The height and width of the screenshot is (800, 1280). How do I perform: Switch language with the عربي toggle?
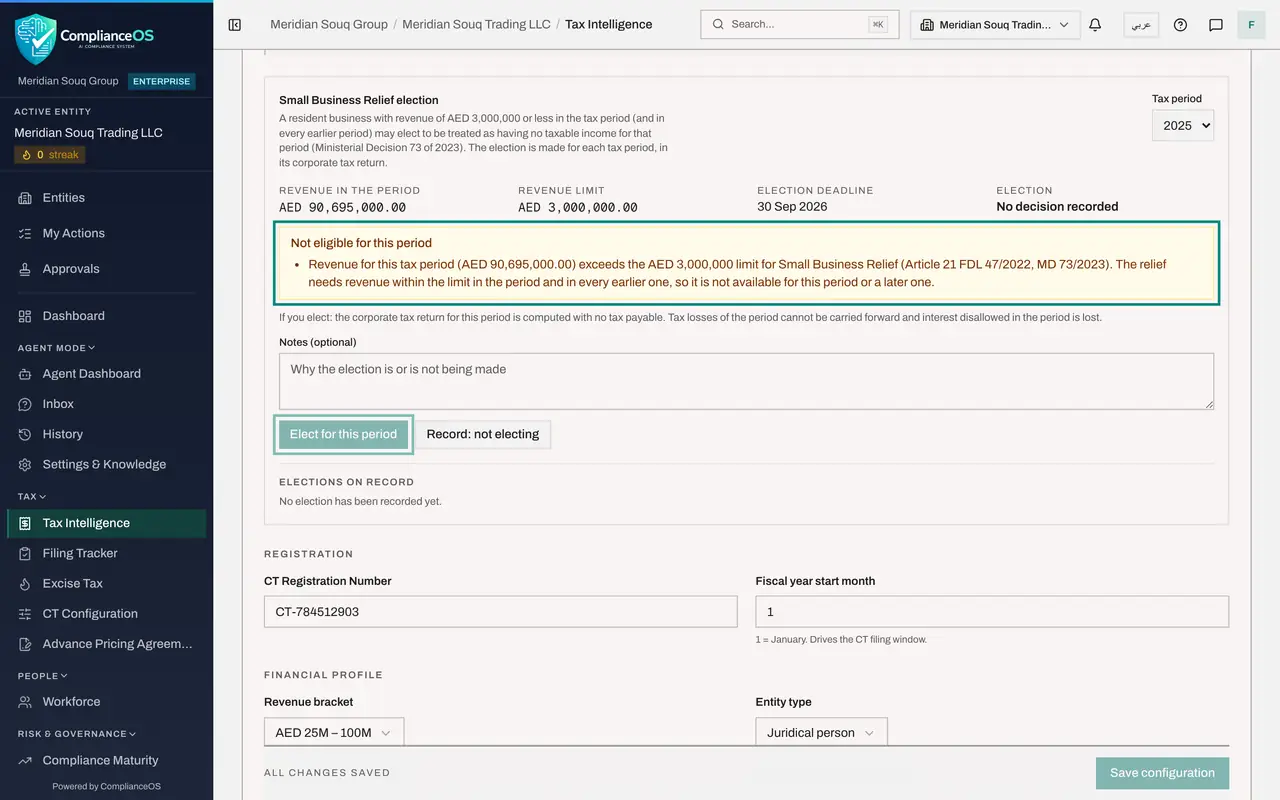pyautogui.click(x=1141, y=25)
